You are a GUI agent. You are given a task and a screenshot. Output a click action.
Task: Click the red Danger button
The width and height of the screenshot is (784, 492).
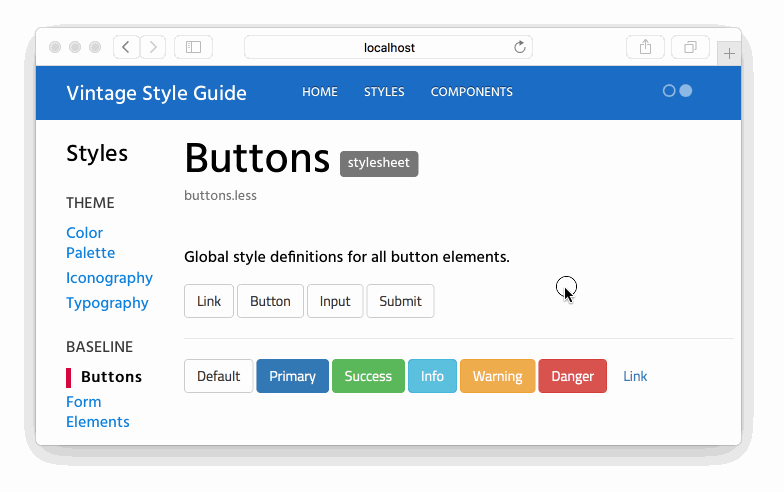[x=572, y=376]
